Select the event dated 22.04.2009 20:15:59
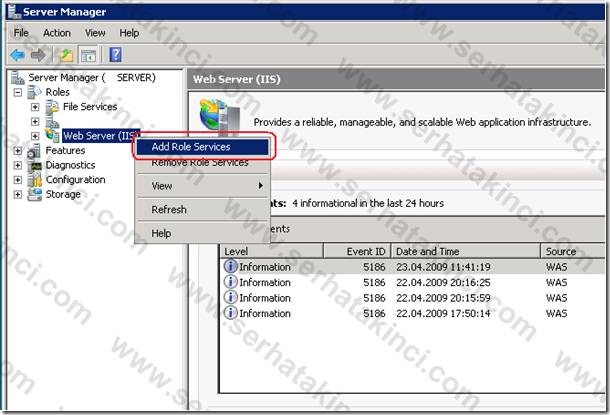 click(x=412, y=298)
